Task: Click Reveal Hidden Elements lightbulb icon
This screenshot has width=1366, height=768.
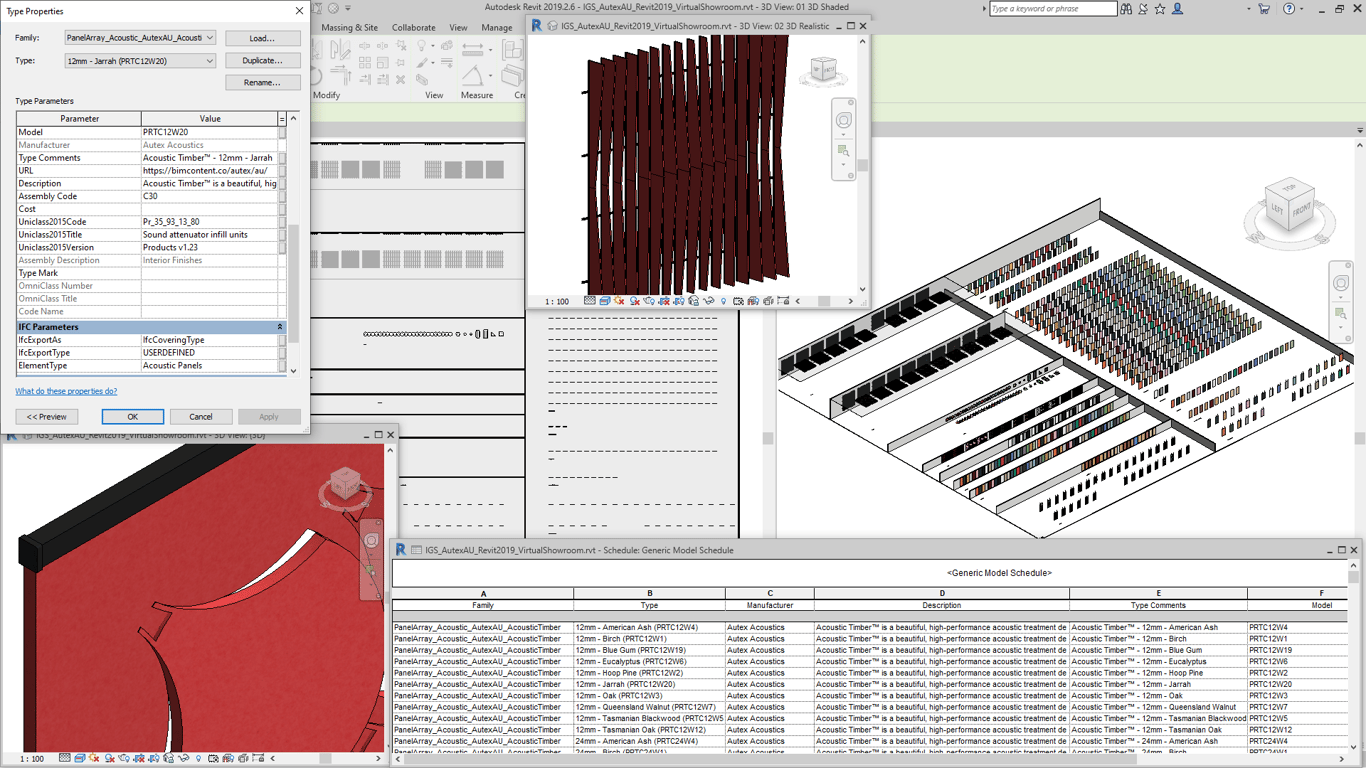Action: 723,299
